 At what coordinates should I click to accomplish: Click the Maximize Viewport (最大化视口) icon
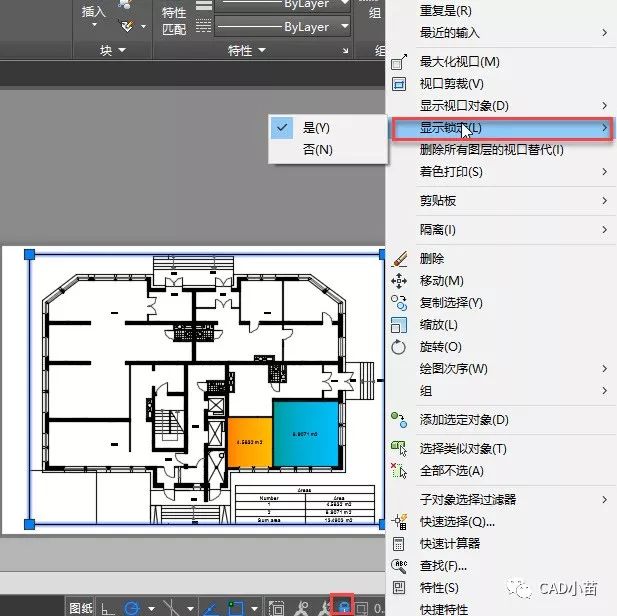[399, 62]
